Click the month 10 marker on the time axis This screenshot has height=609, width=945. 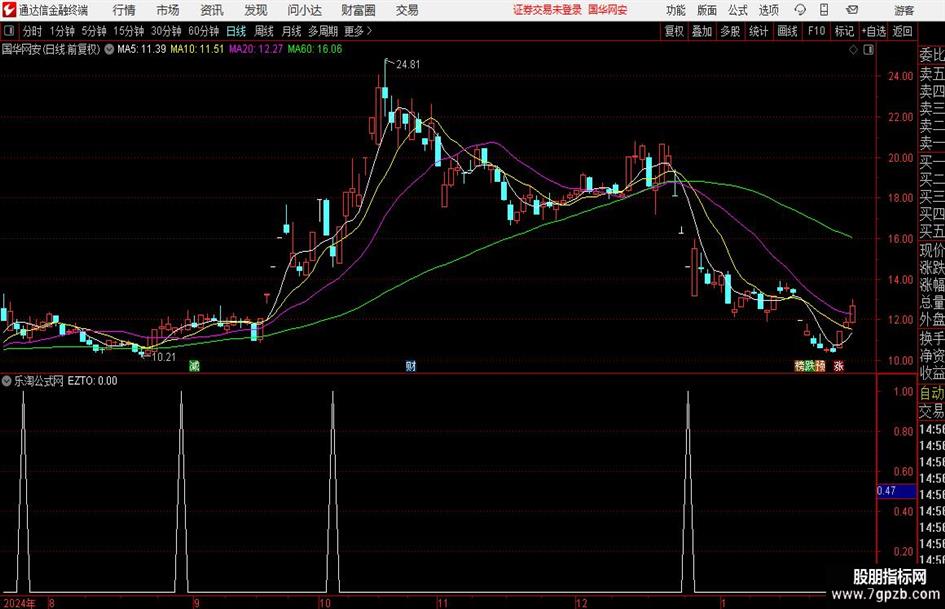(x=325, y=603)
